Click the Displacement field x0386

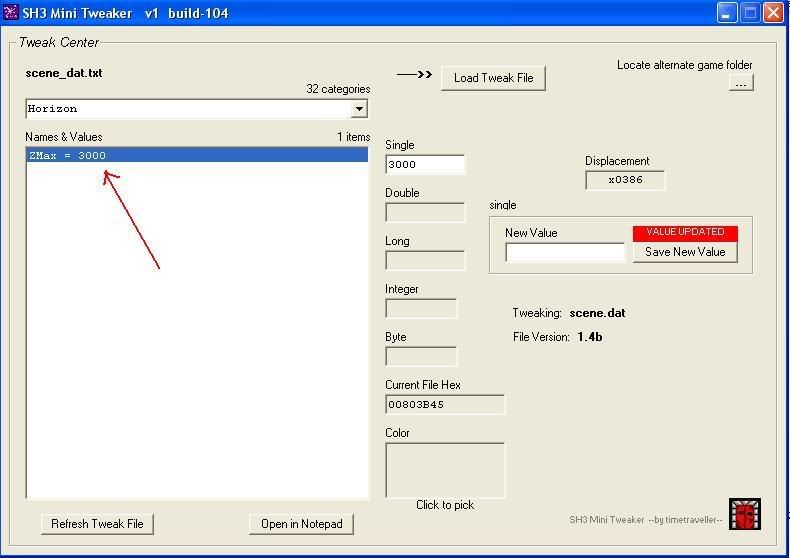tap(625, 180)
